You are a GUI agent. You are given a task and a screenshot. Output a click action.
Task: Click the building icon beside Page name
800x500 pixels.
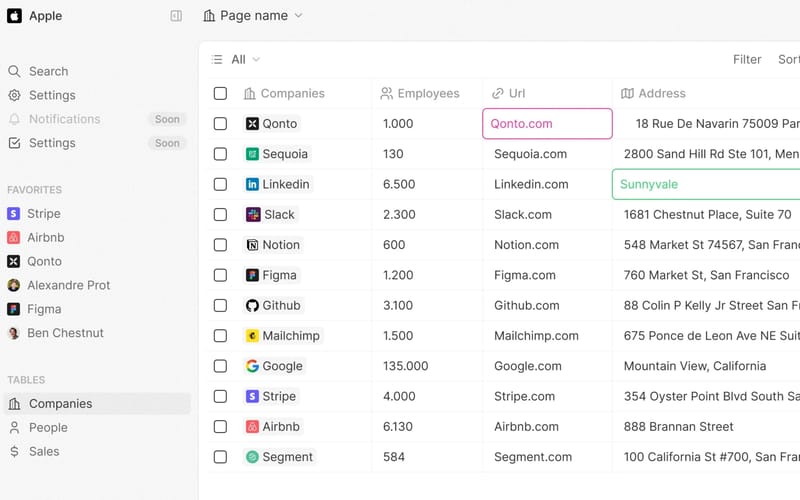tap(209, 16)
